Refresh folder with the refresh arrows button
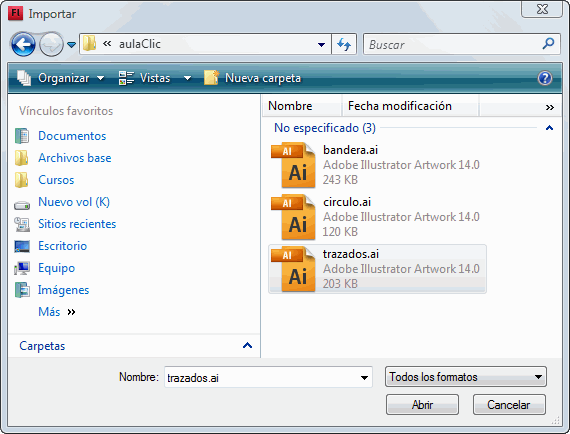The height and width of the screenshot is (434, 570). (x=344, y=44)
